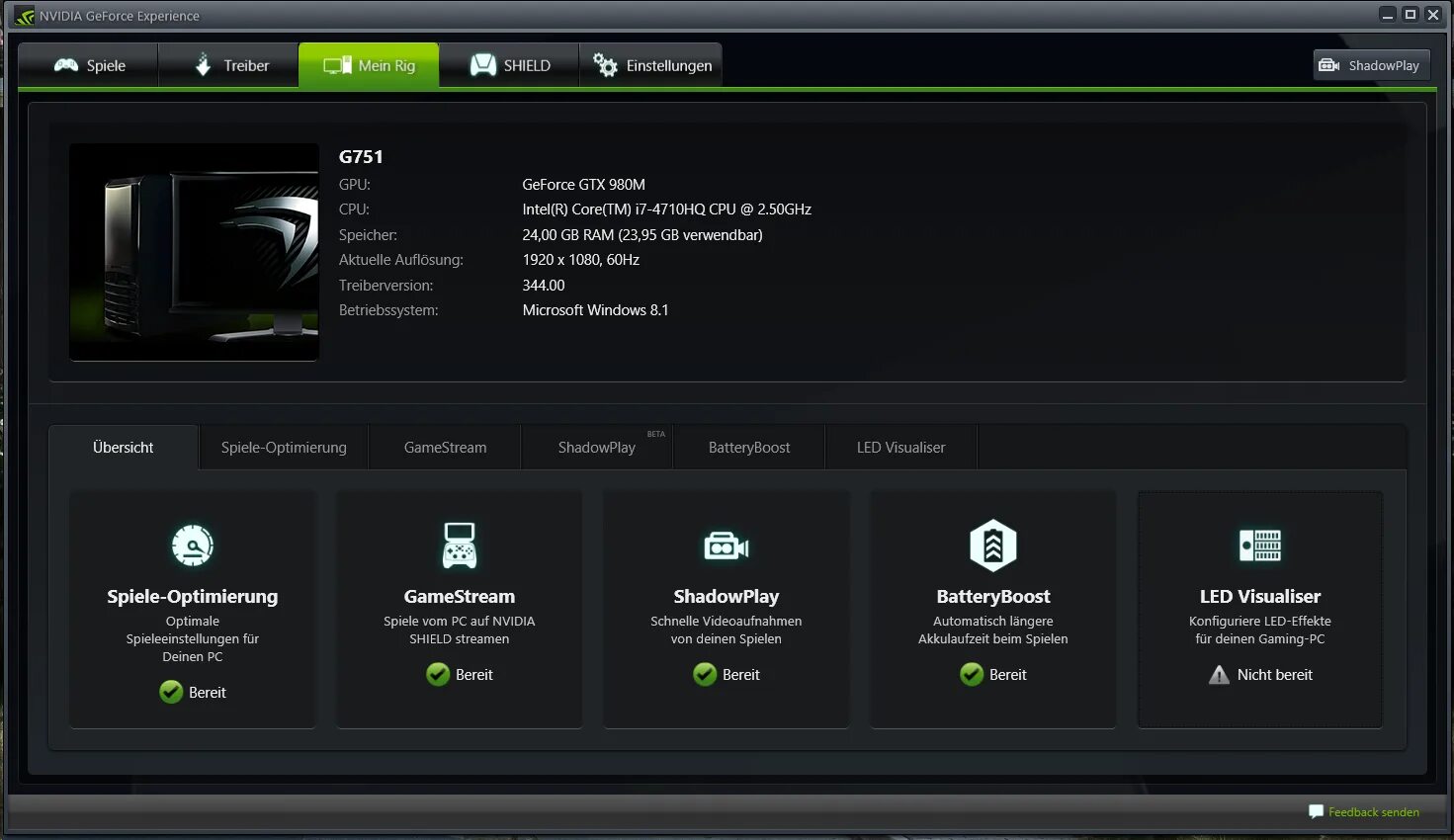
Task: Click the GeForce GTX 980M GPU value
Action: [x=584, y=185]
